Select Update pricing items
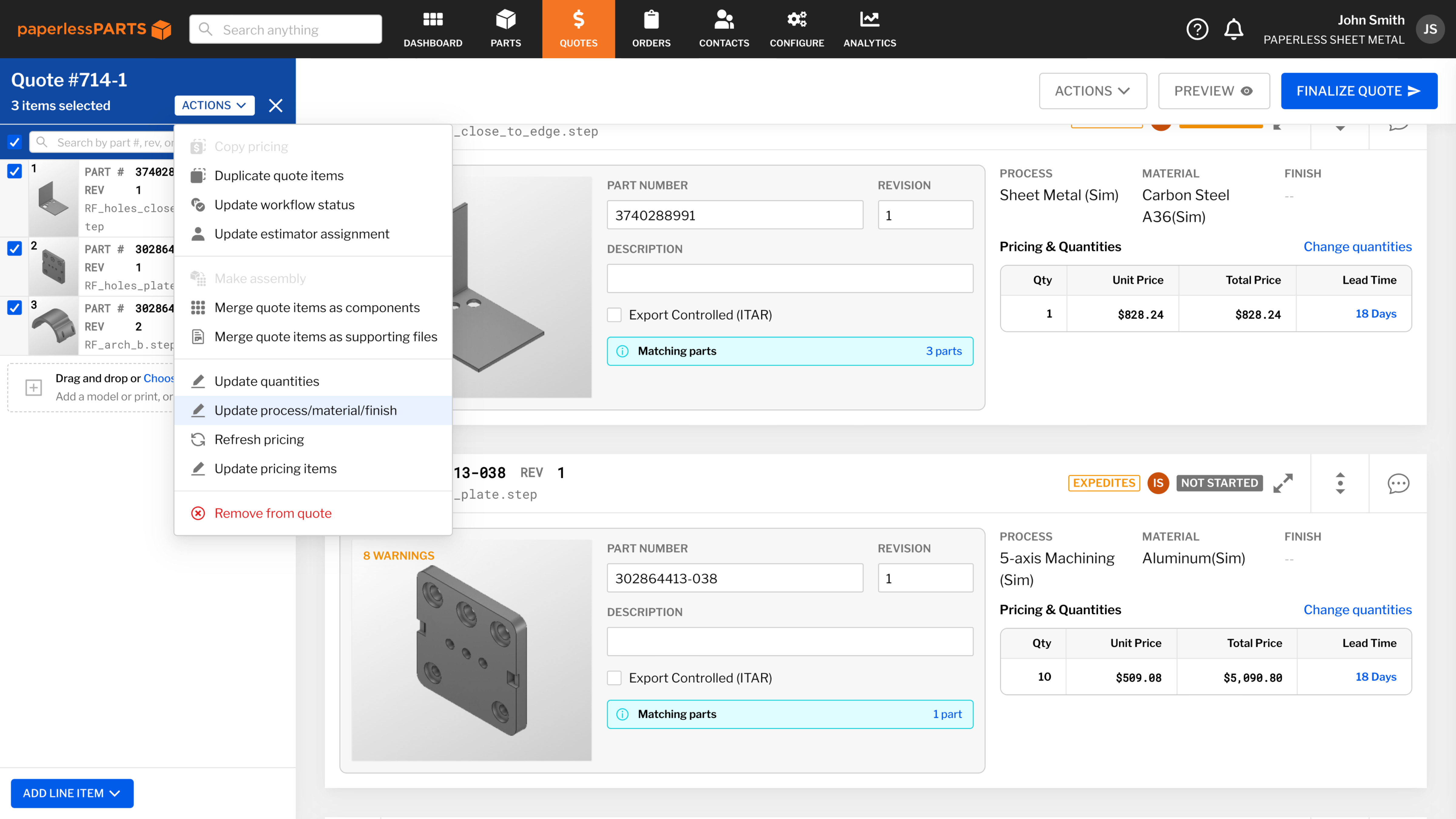 click(x=312, y=469)
